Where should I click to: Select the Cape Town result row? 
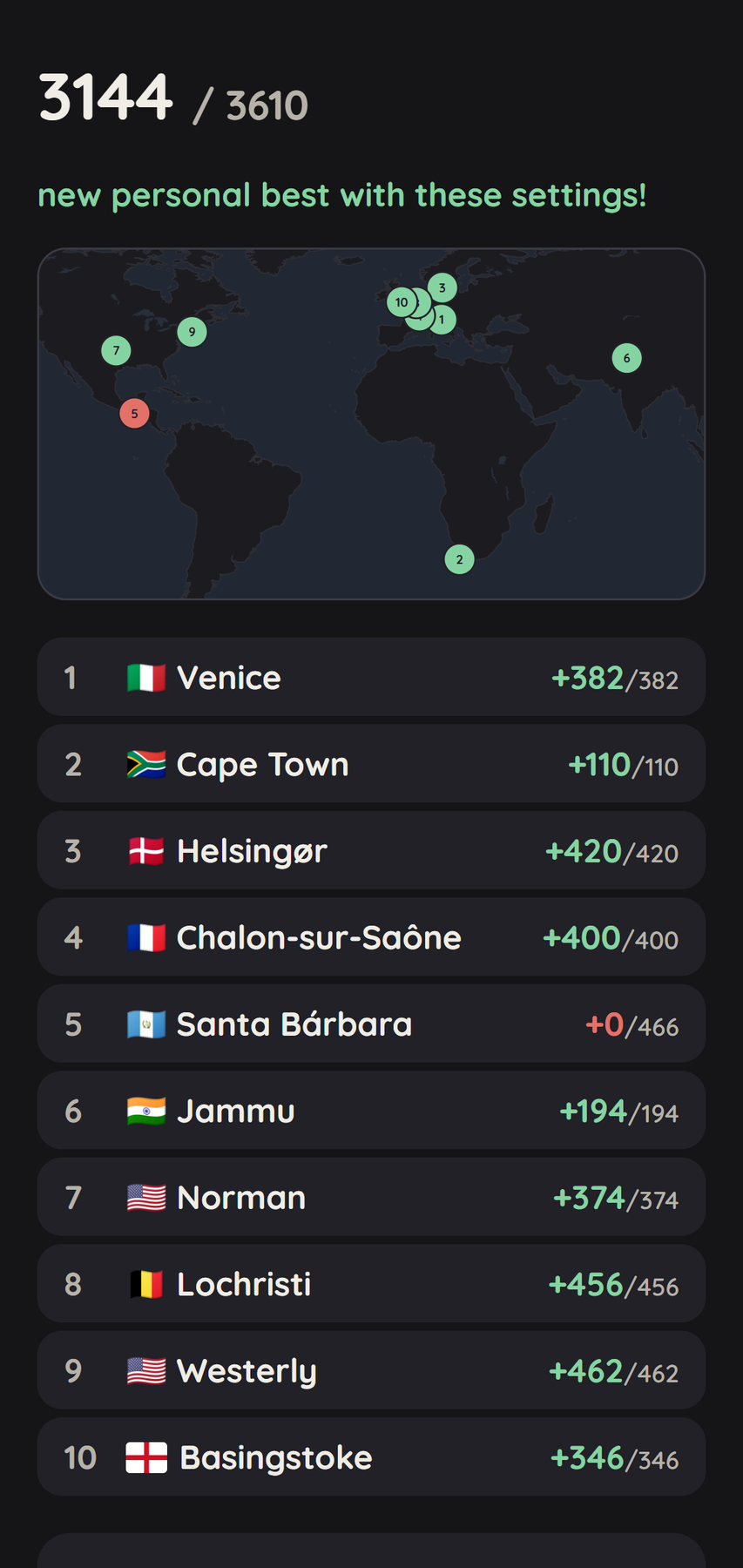tap(371, 764)
